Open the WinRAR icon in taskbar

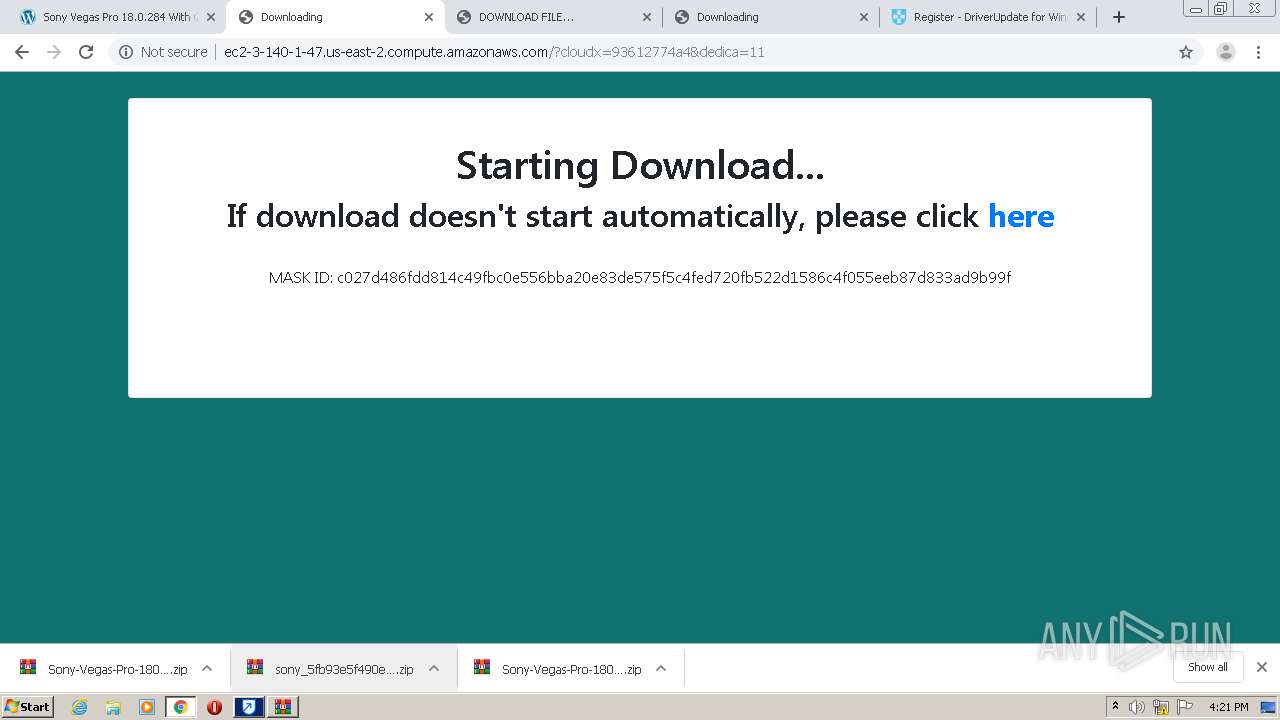(x=283, y=707)
